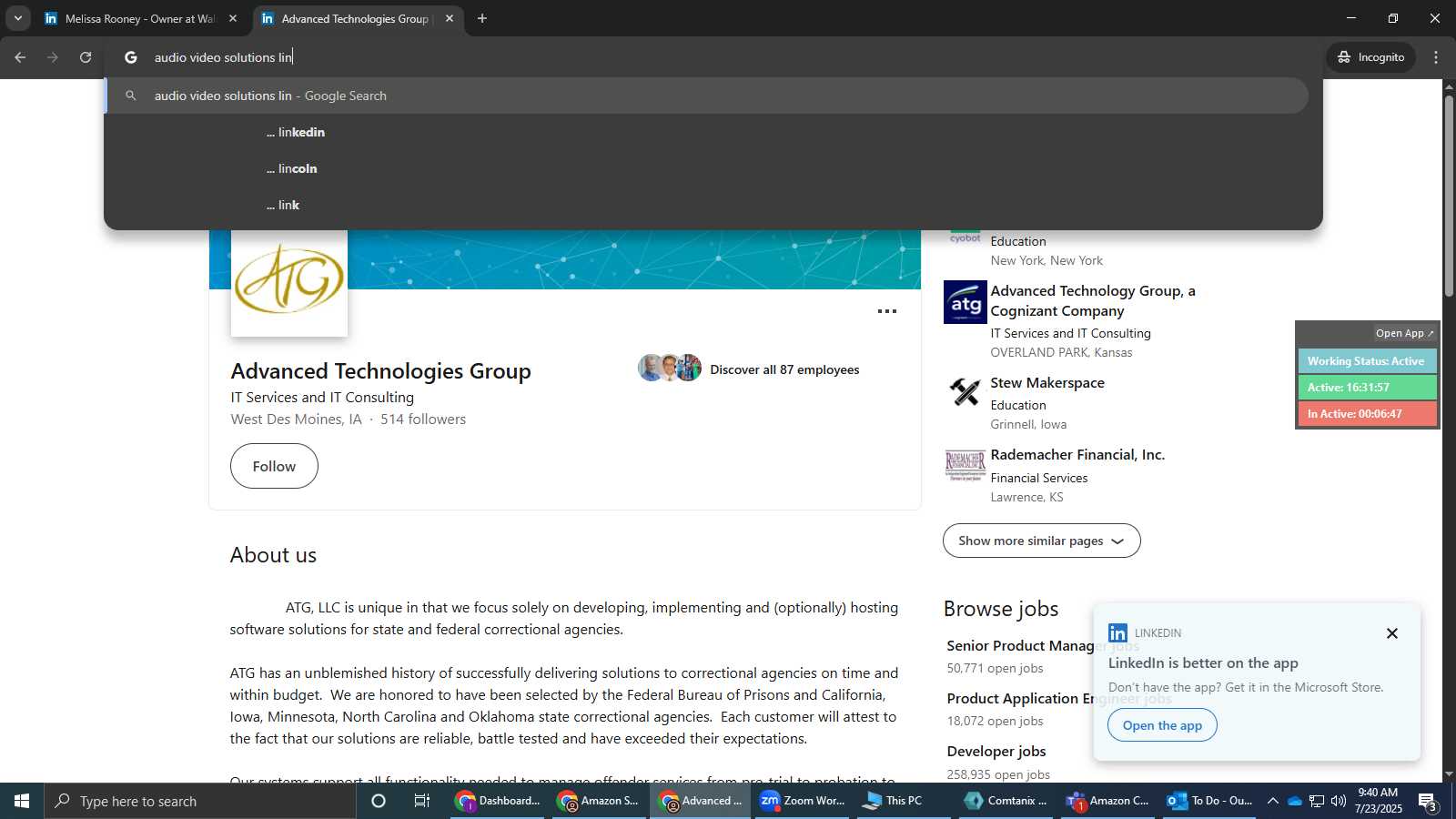The width and height of the screenshot is (1456, 819).
Task: Click the browser back arrow
Action: [x=20, y=57]
